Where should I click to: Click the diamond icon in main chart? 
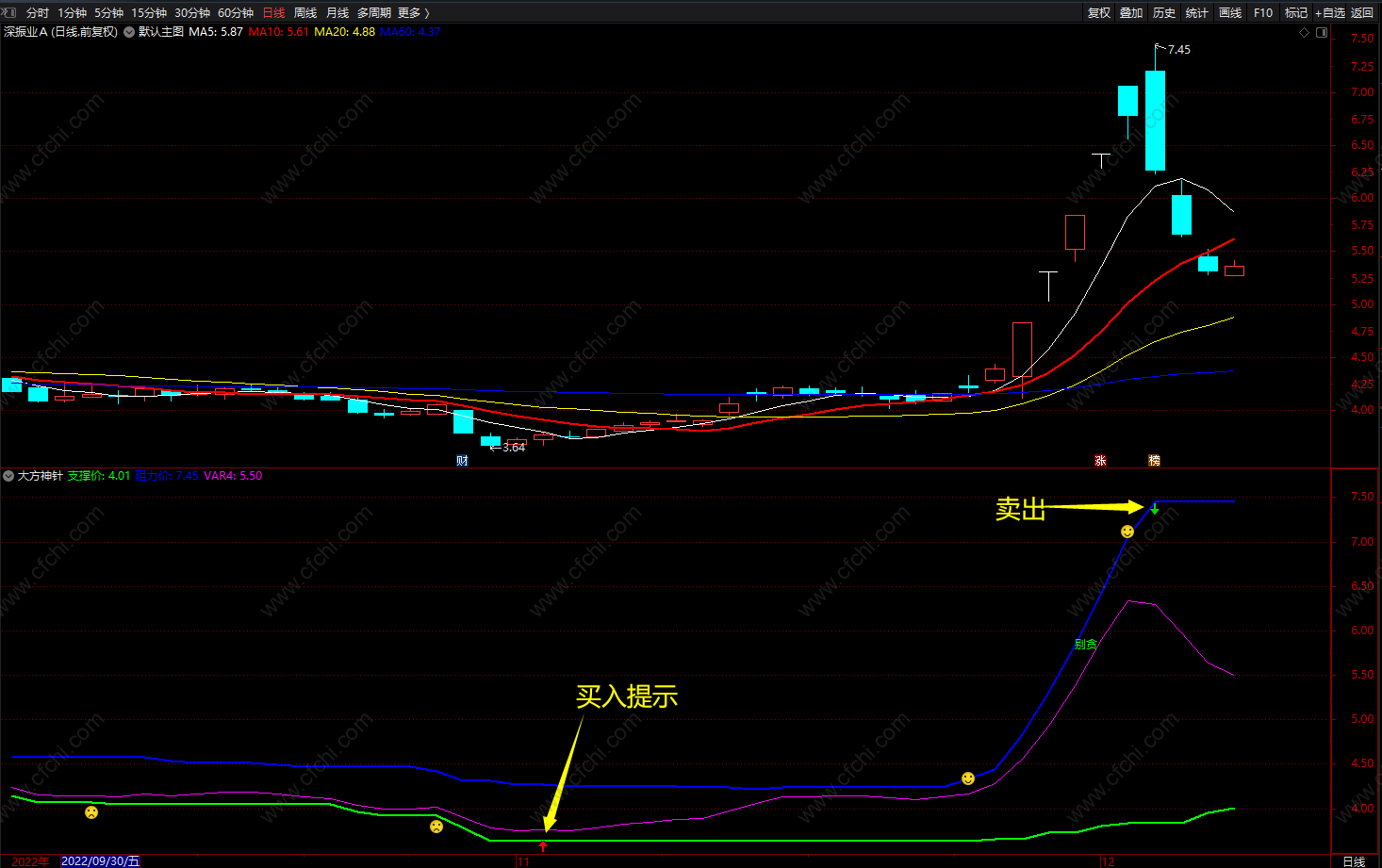pos(1305,32)
